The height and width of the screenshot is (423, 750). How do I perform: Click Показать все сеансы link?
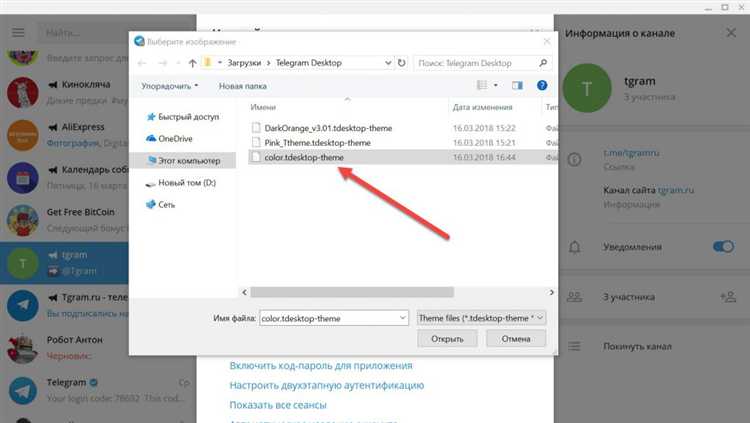278,405
